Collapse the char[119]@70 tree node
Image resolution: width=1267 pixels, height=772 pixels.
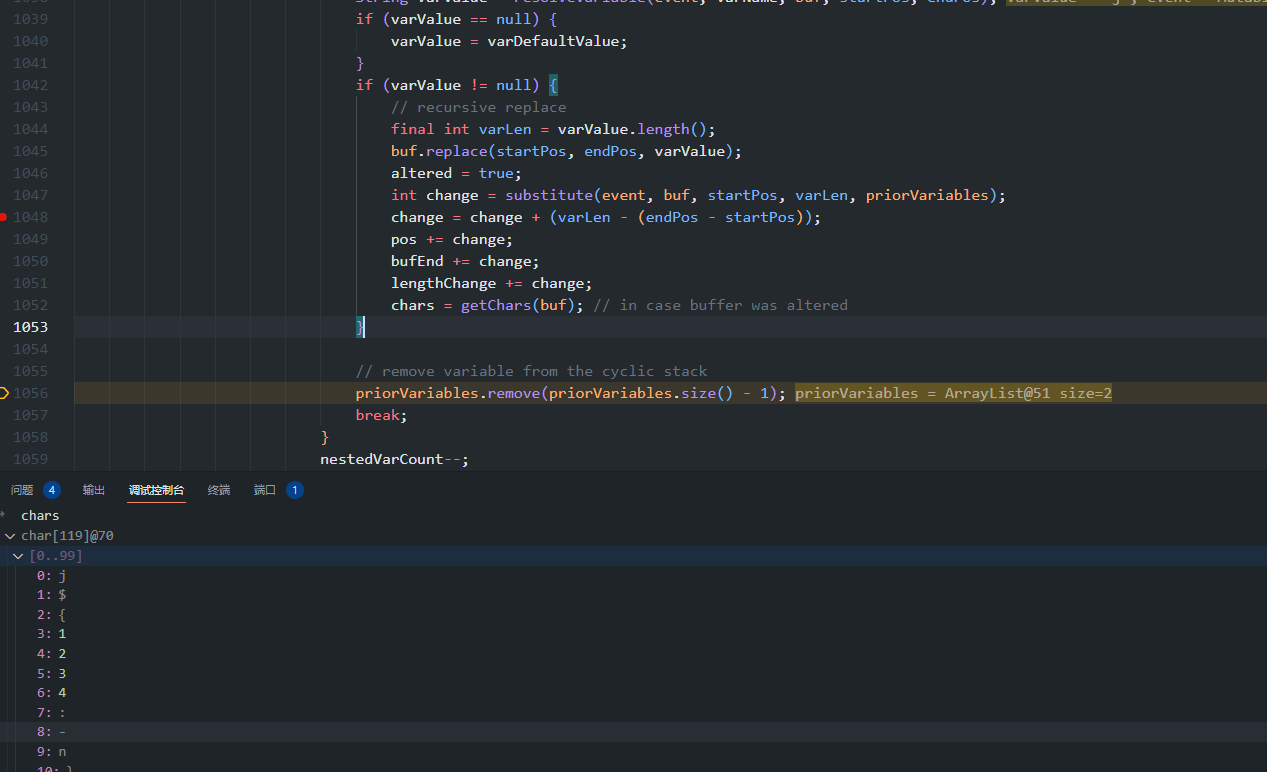(x=10, y=536)
